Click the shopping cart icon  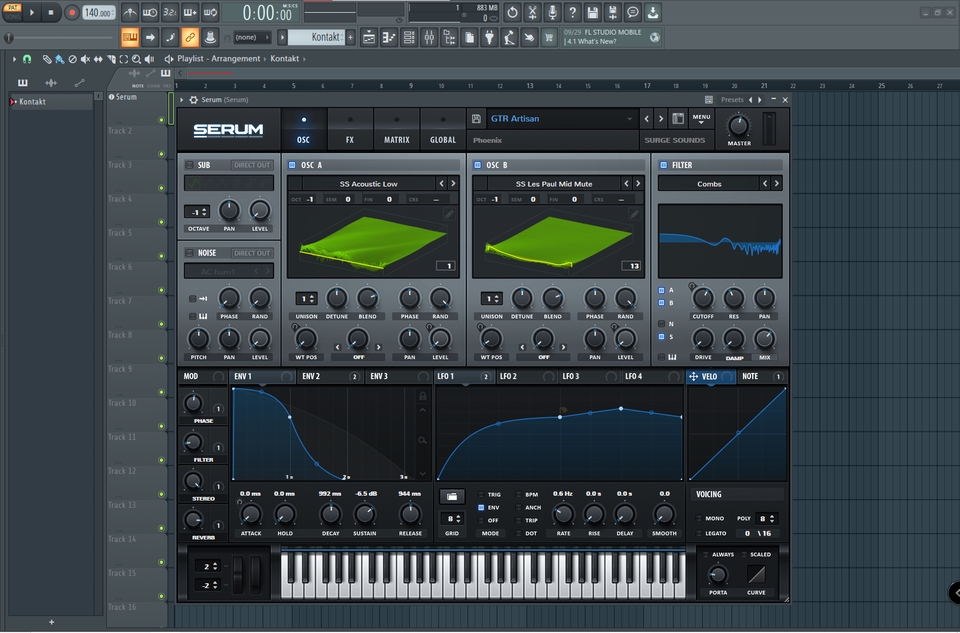[549, 38]
